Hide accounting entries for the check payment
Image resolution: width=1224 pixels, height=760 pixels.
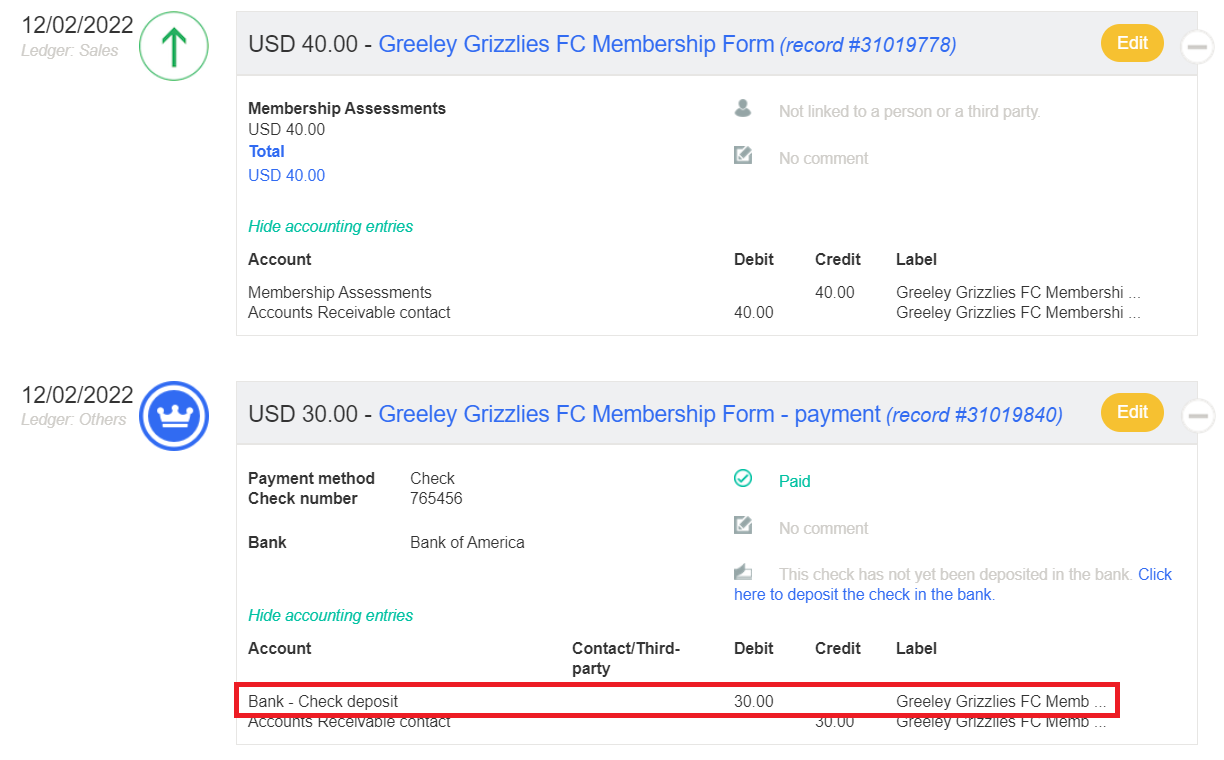330,616
